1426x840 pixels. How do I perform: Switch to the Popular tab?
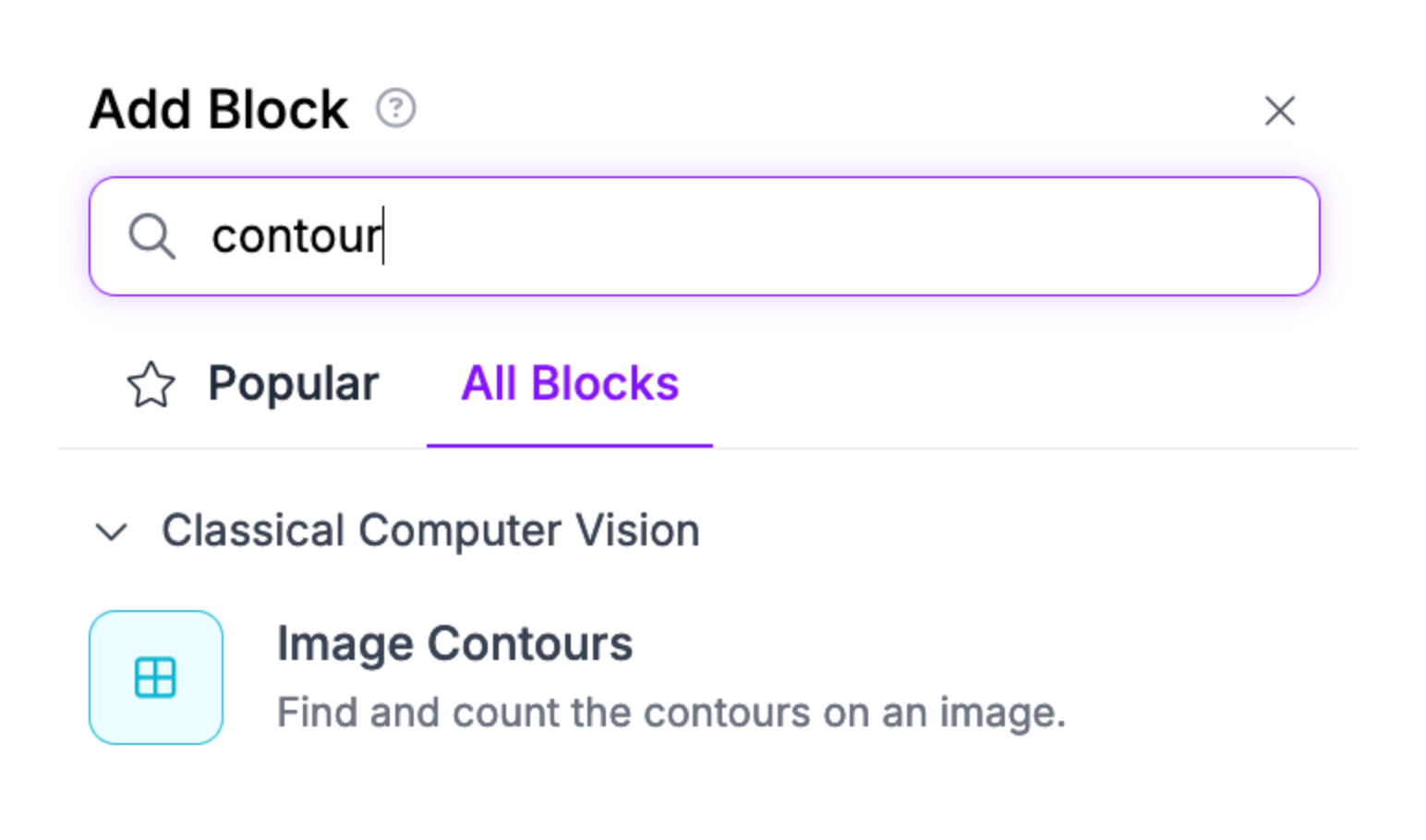tap(293, 384)
